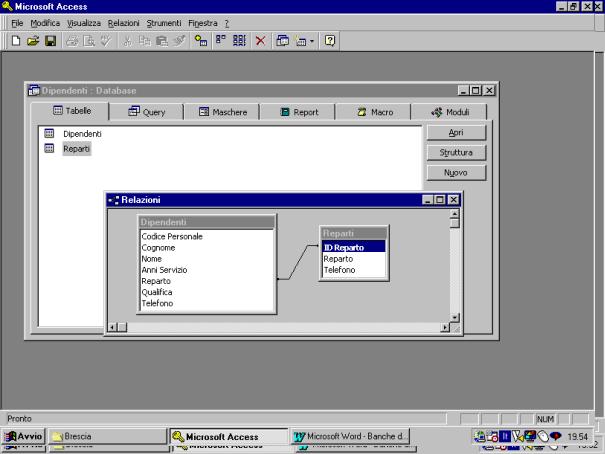Click Relazioni vertical scrollbar up arrow
Viewport: 605px width, 454px height.
click(455, 213)
